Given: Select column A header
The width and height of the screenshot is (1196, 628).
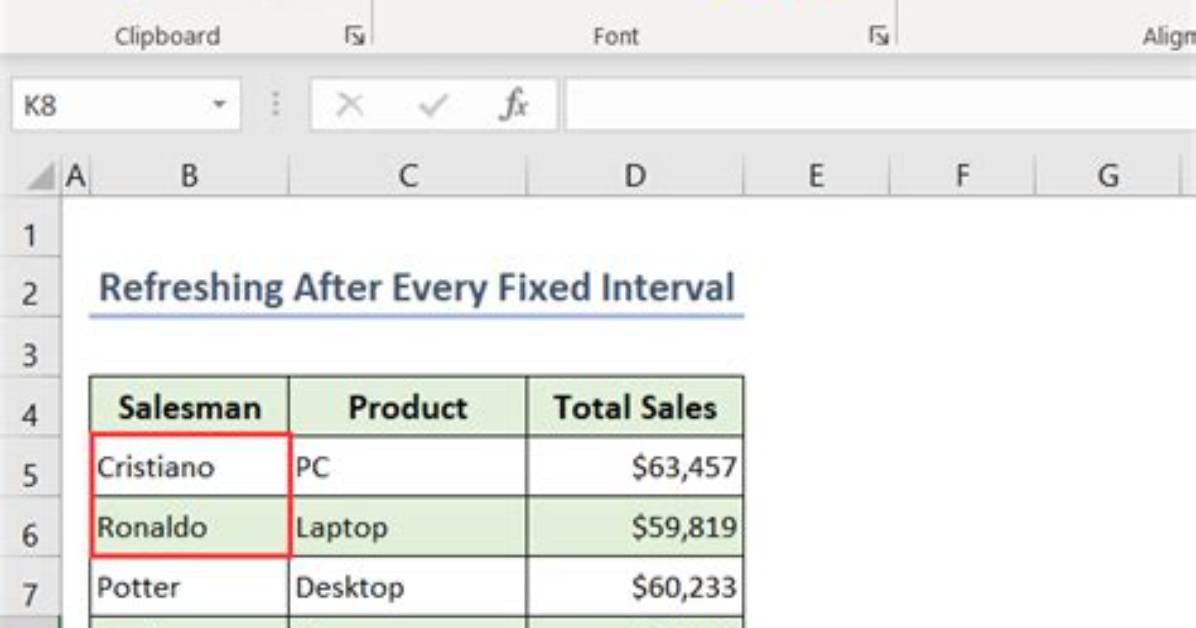Looking at the screenshot, I should (76, 176).
